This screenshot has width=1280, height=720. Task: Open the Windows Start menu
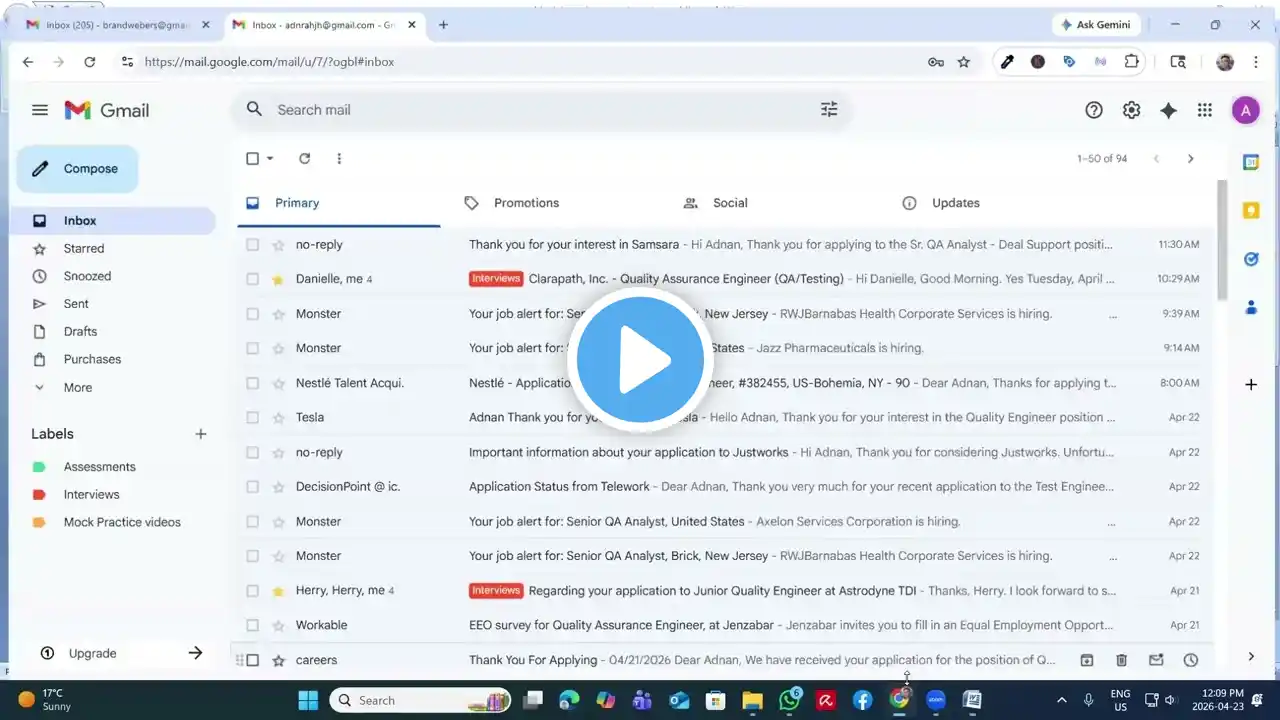coord(307,700)
